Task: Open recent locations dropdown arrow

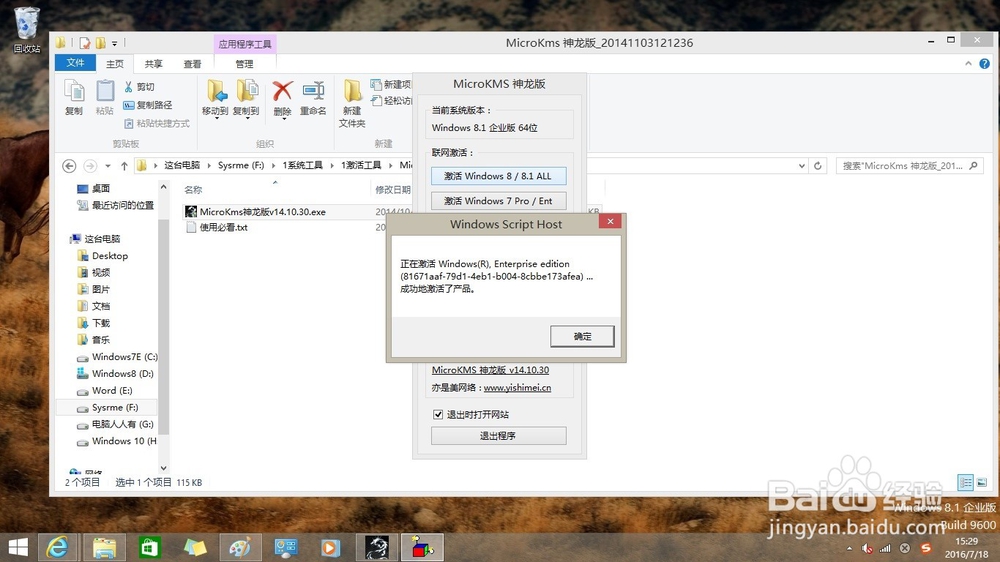Action: (x=108, y=166)
